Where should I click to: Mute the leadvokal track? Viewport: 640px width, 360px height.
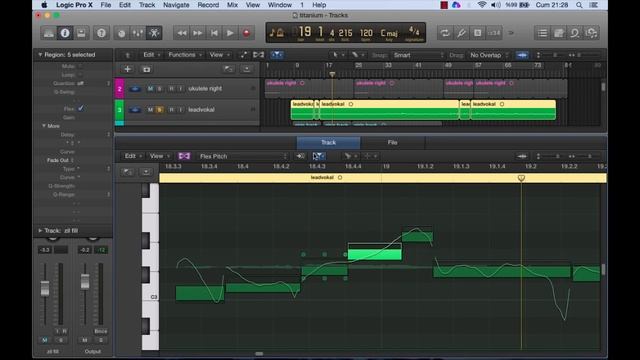pos(150,110)
